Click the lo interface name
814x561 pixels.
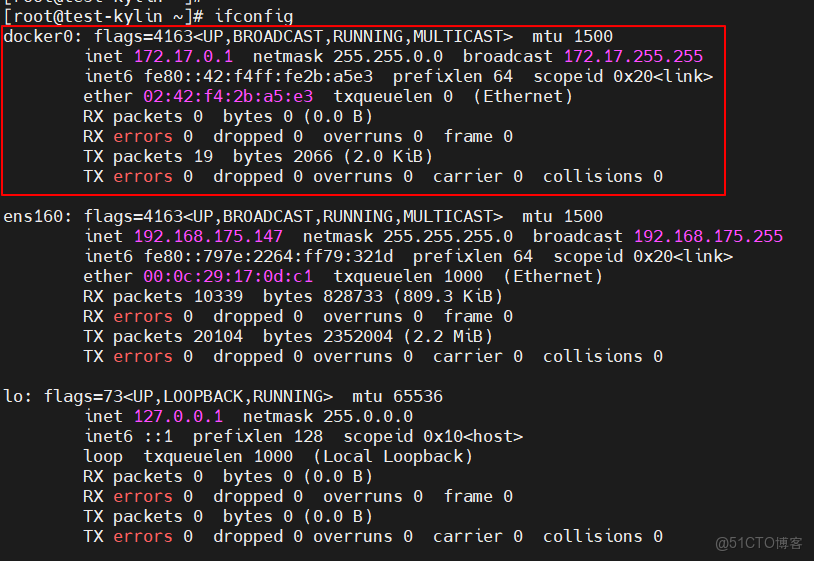(x=13, y=396)
